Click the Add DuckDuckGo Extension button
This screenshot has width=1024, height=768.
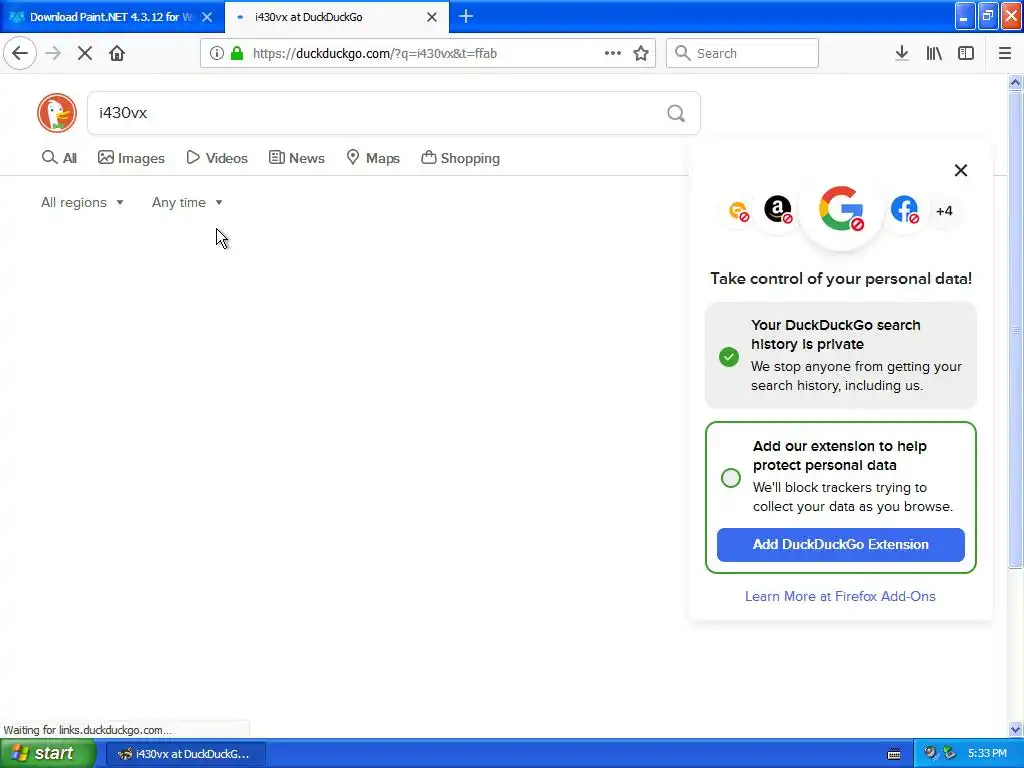840,545
